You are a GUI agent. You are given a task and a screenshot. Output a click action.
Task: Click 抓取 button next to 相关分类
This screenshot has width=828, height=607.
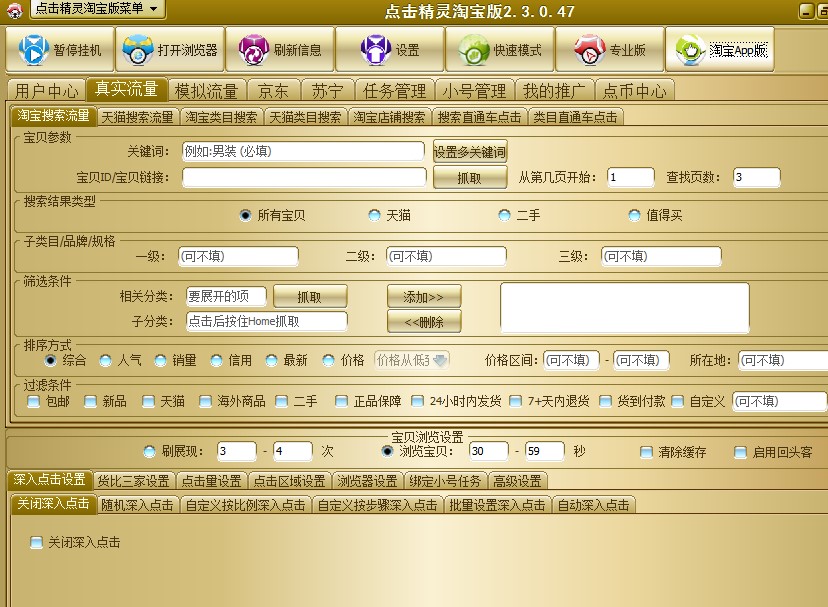pos(310,296)
